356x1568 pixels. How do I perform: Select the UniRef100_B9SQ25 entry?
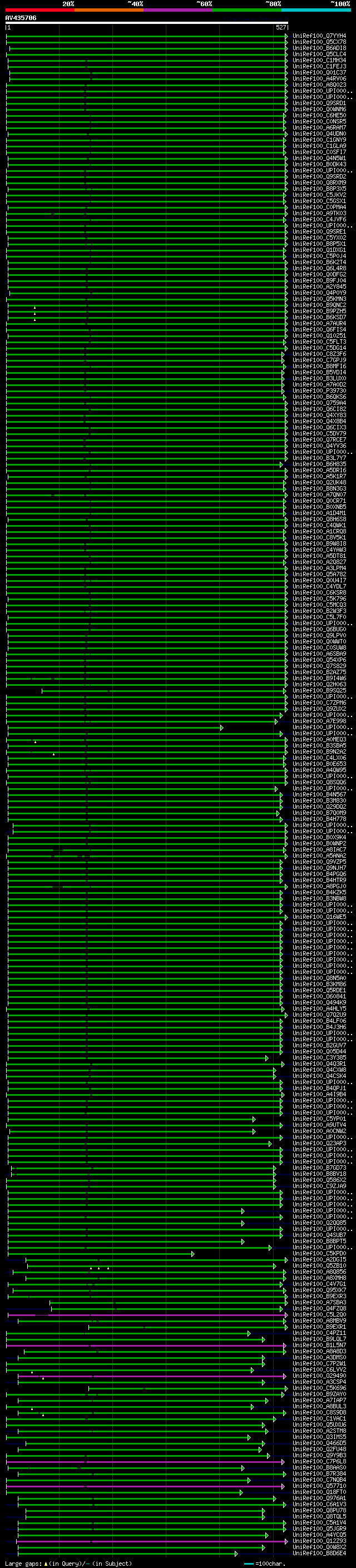[x=319, y=691]
